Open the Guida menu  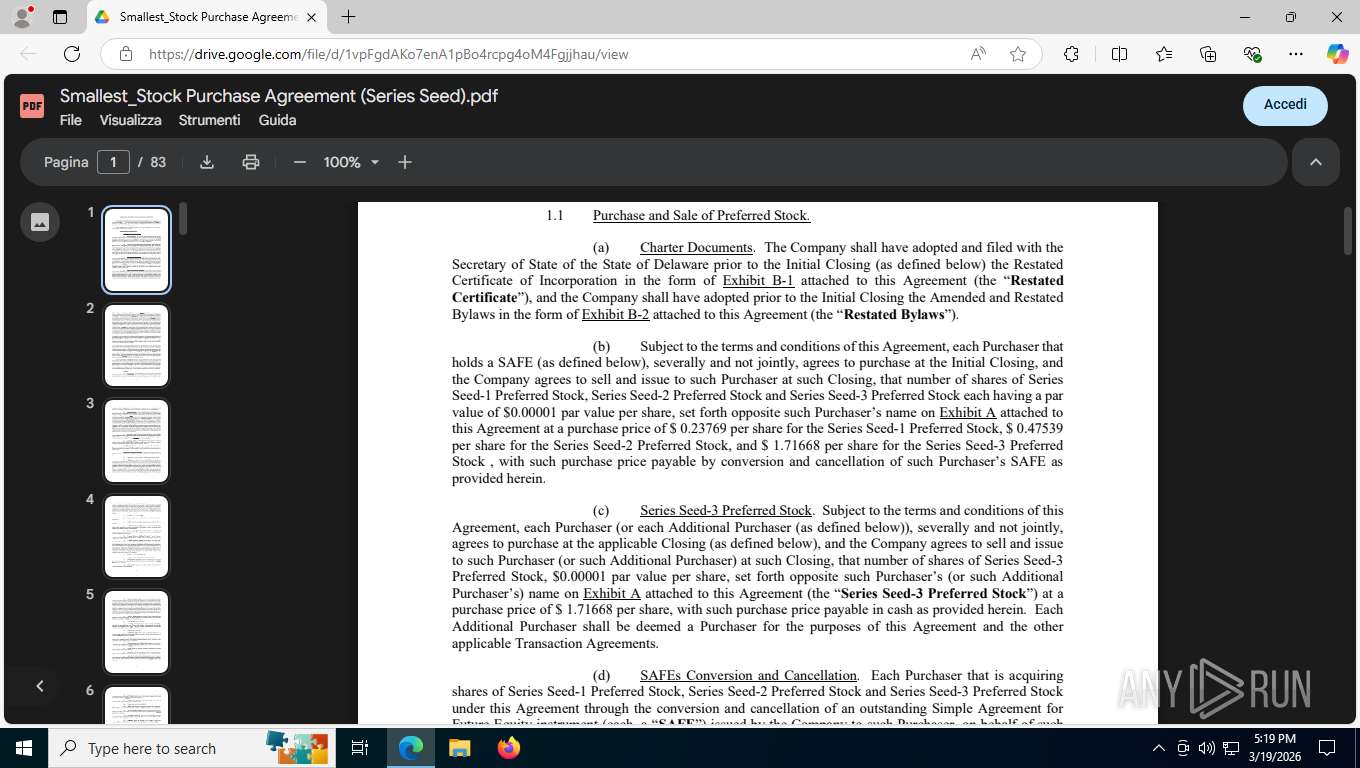[277, 120]
